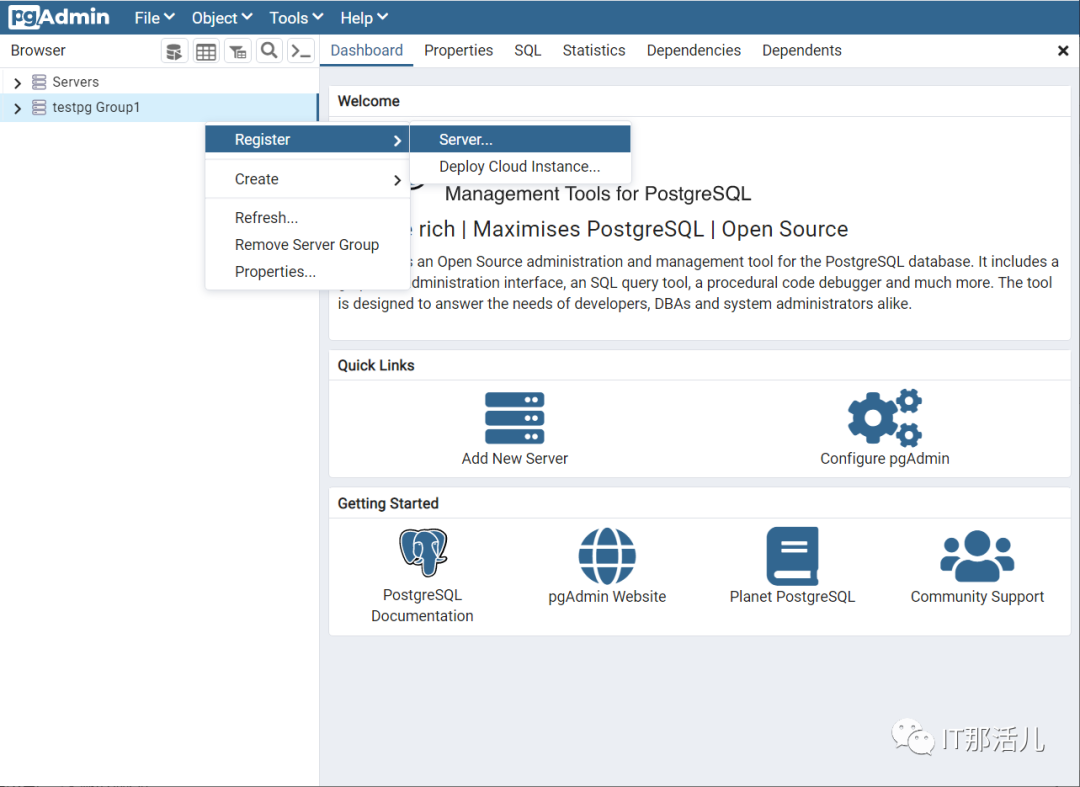Open the Object menu
This screenshot has height=787, width=1080.
(x=222, y=18)
